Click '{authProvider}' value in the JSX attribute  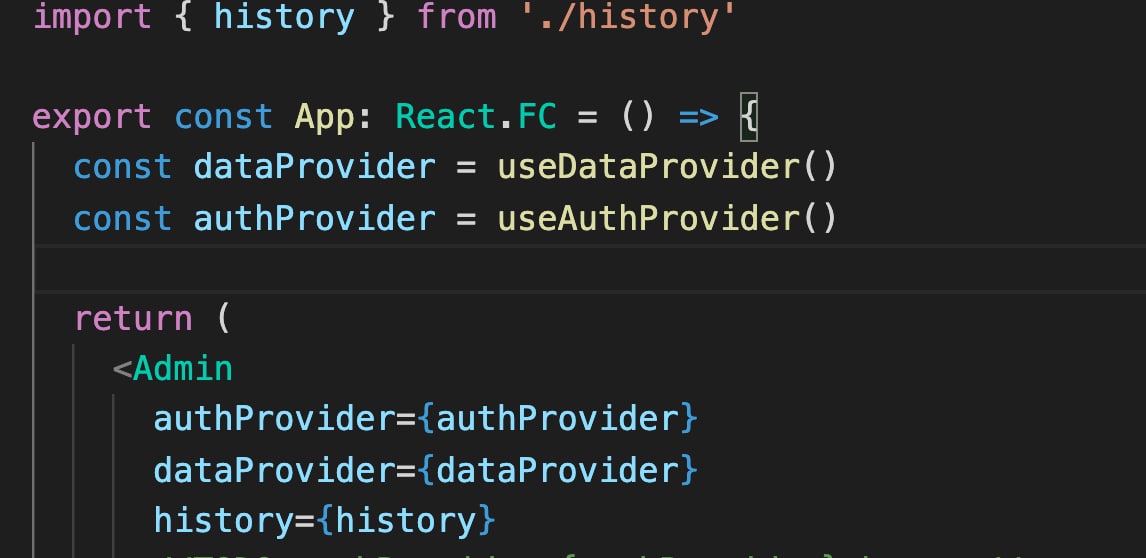pyautogui.click(x=558, y=419)
